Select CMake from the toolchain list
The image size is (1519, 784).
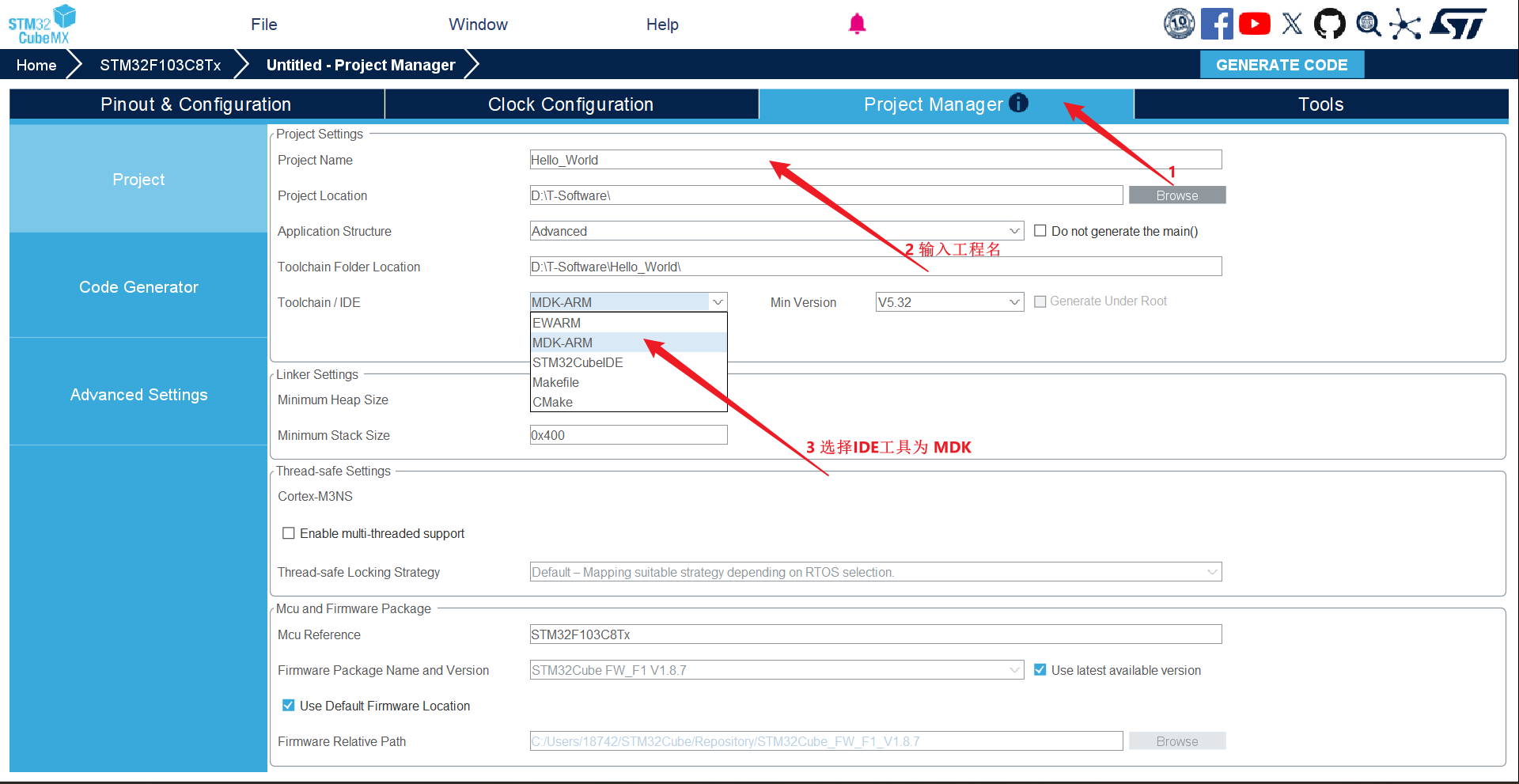[628, 402]
